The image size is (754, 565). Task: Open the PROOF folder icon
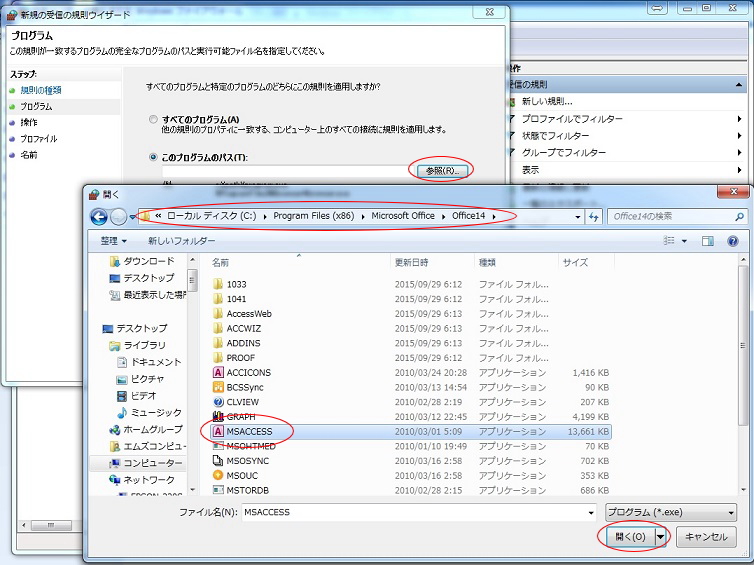click(218, 358)
